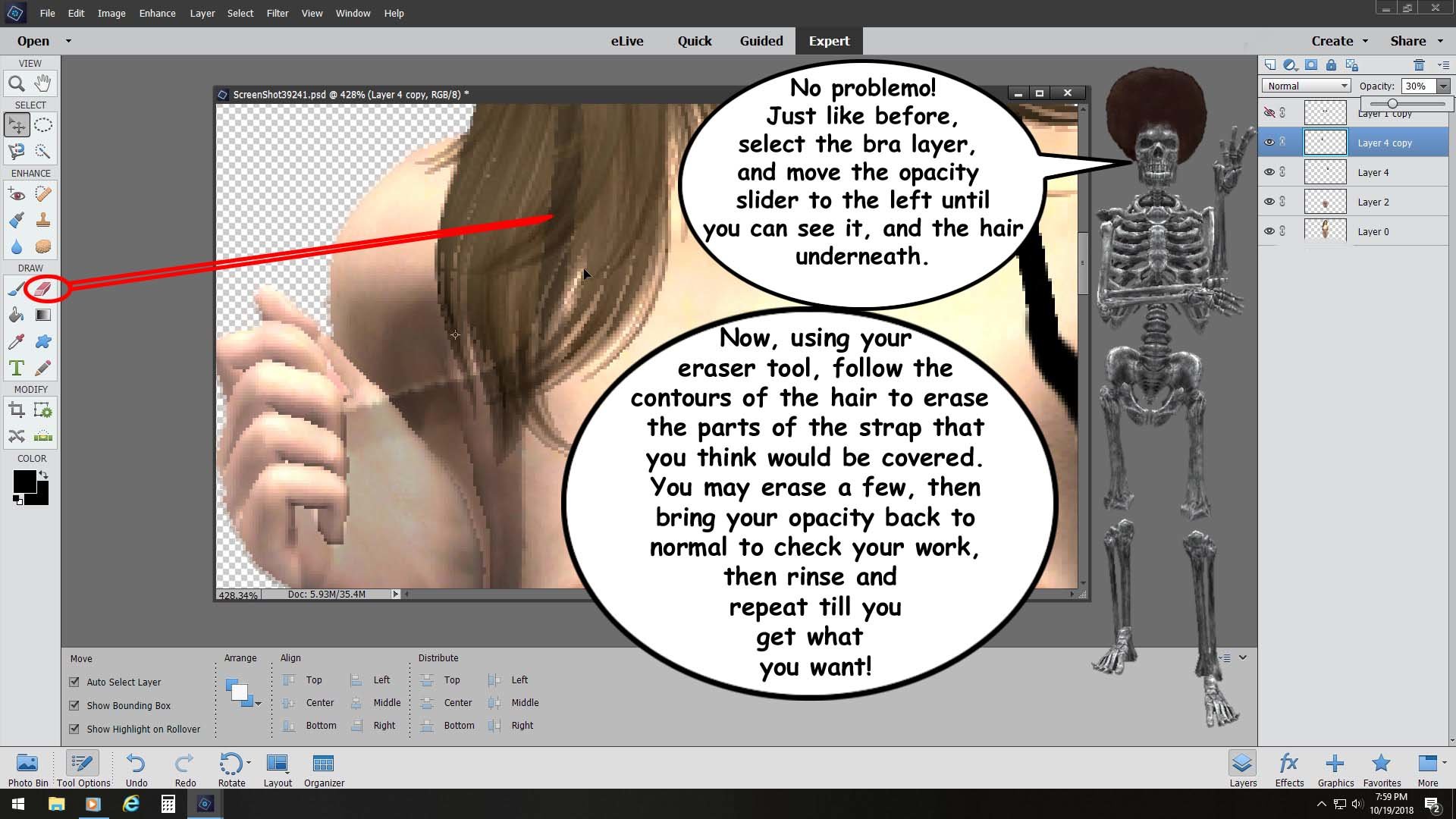Image resolution: width=1456 pixels, height=819 pixels.
Task: Select the Clone Stamp tool
Action: coord(43,220)
